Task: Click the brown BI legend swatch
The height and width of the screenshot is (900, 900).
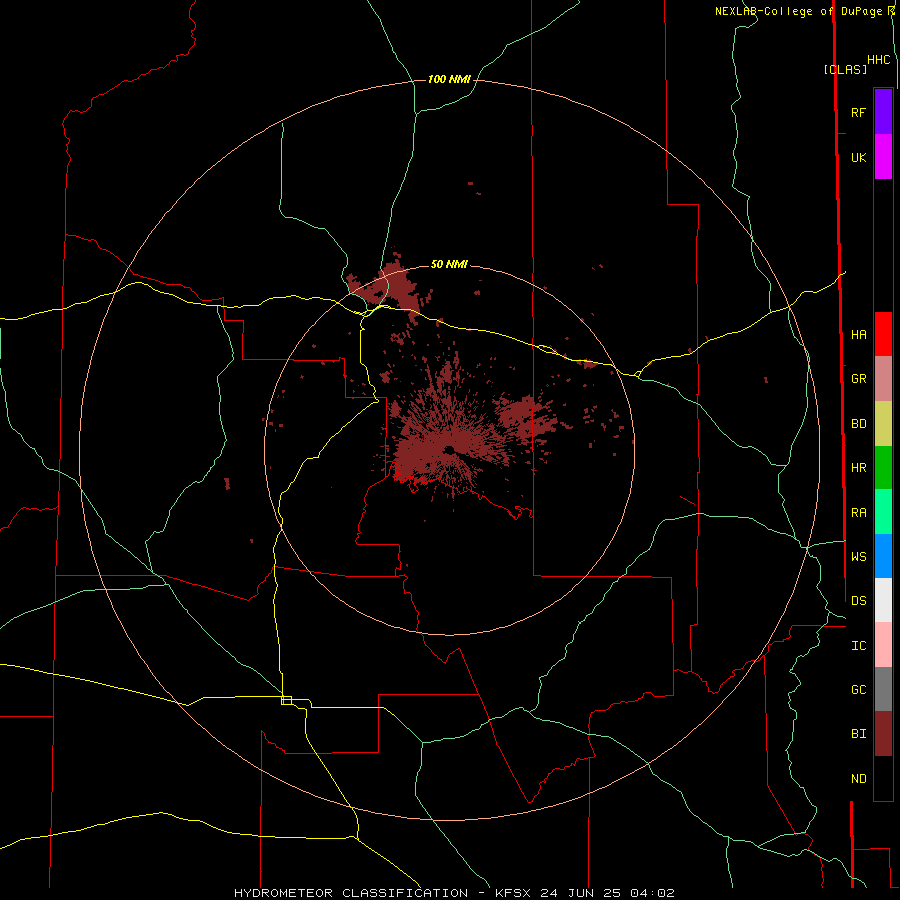Action: 883,734
